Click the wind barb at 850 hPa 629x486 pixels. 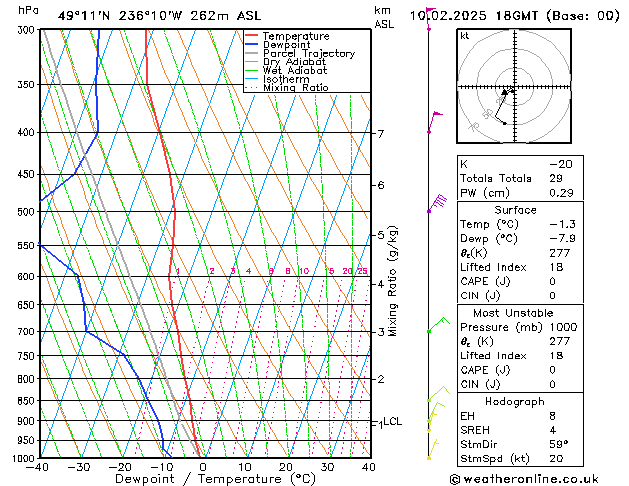[438, 394]
